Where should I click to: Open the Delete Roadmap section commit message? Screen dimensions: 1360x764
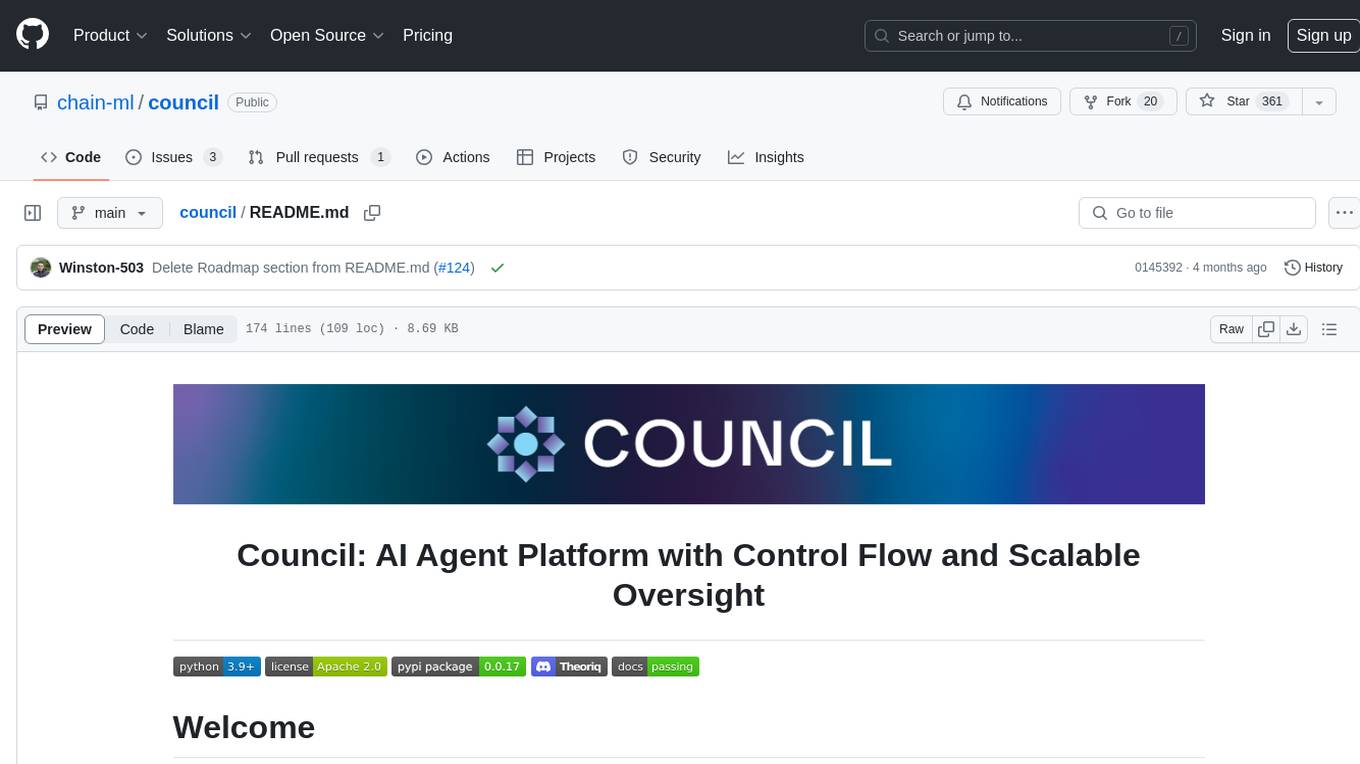[291, 268]
